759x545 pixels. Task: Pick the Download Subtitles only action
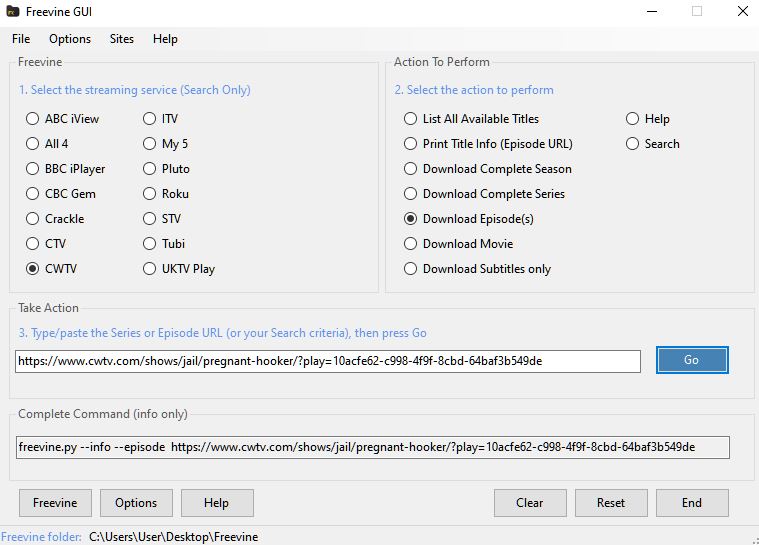[411, 269]
